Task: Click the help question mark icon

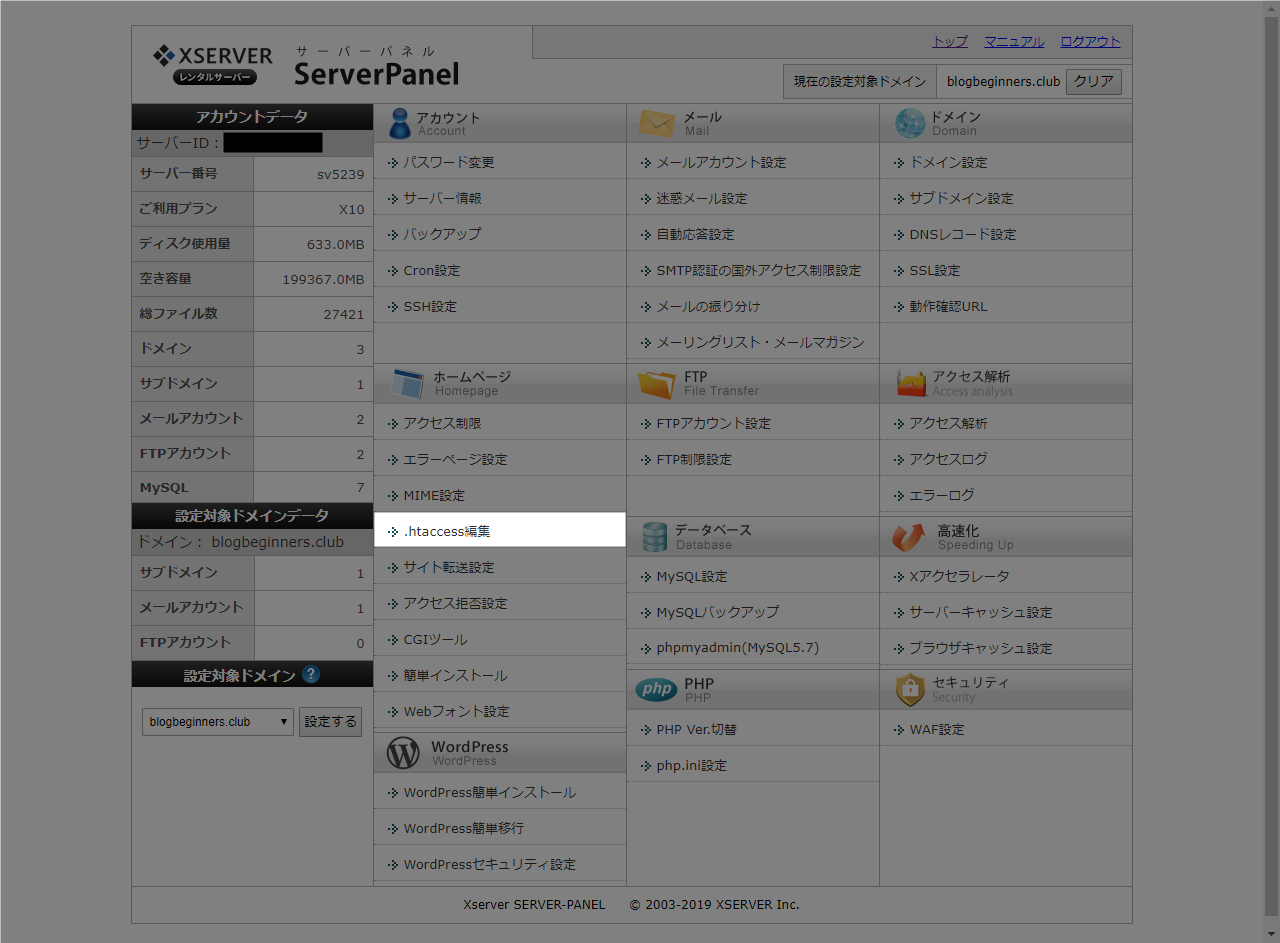Action: 311,674
